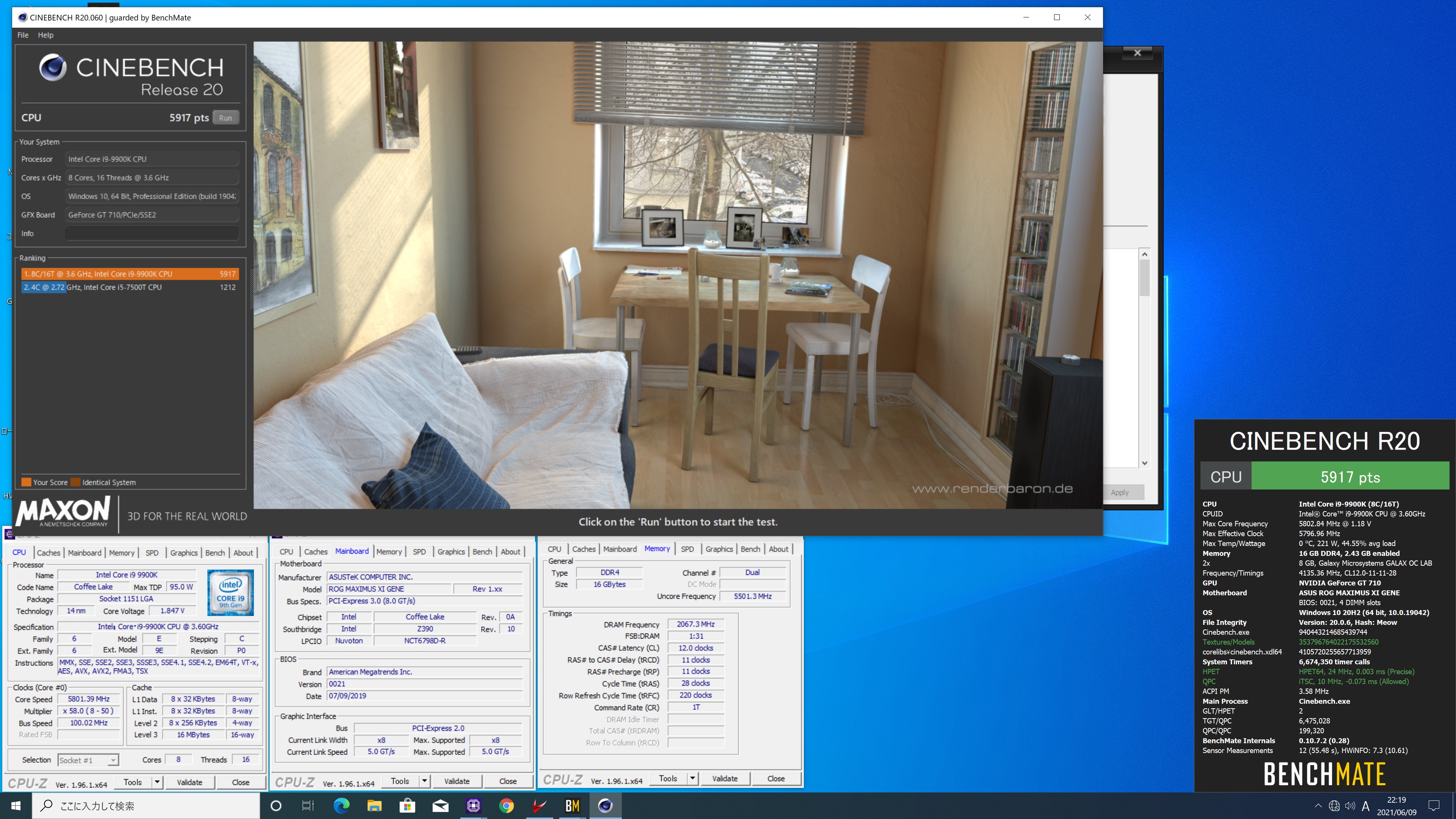Image resolution: width=1456 pixels, height=819 pixels.
Task: Switch to Cinebench taskbar icon
Action: click(x=606, y=805)
